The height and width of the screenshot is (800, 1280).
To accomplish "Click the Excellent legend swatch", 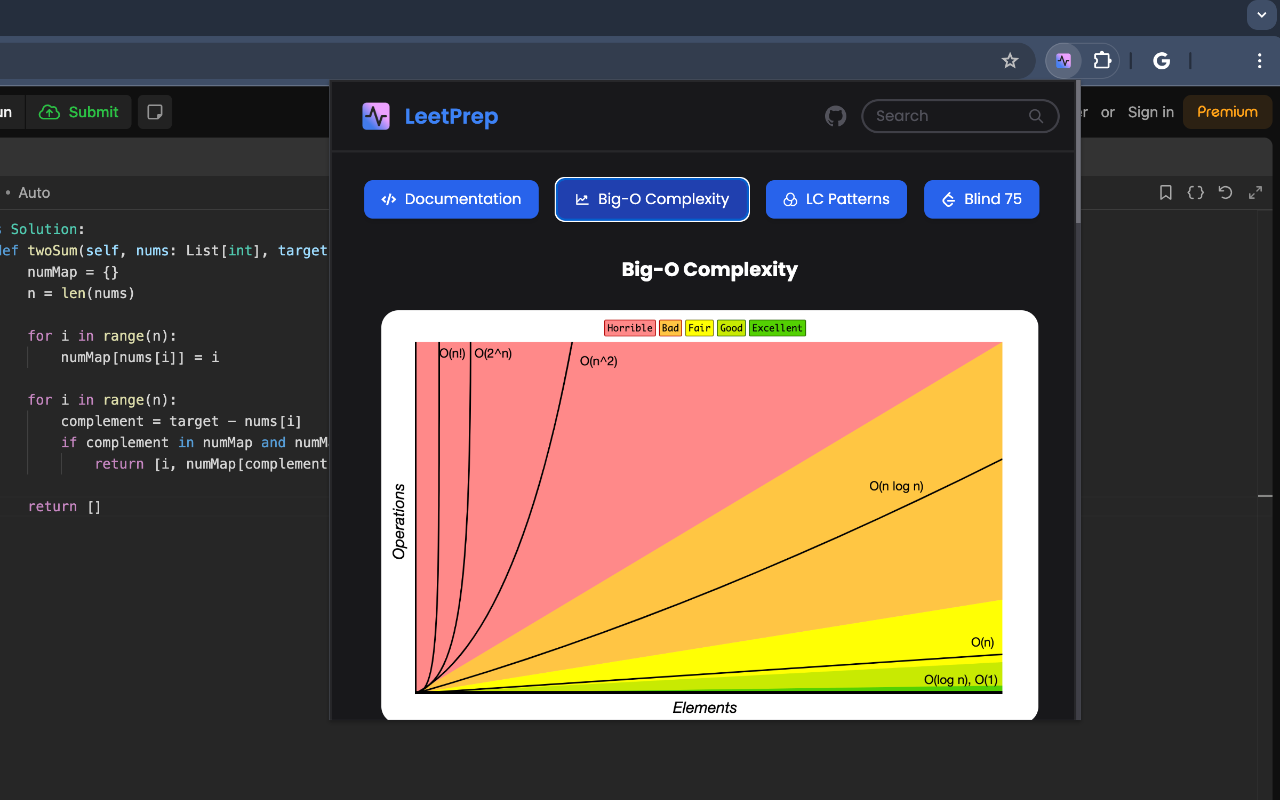I will [777, 328].
